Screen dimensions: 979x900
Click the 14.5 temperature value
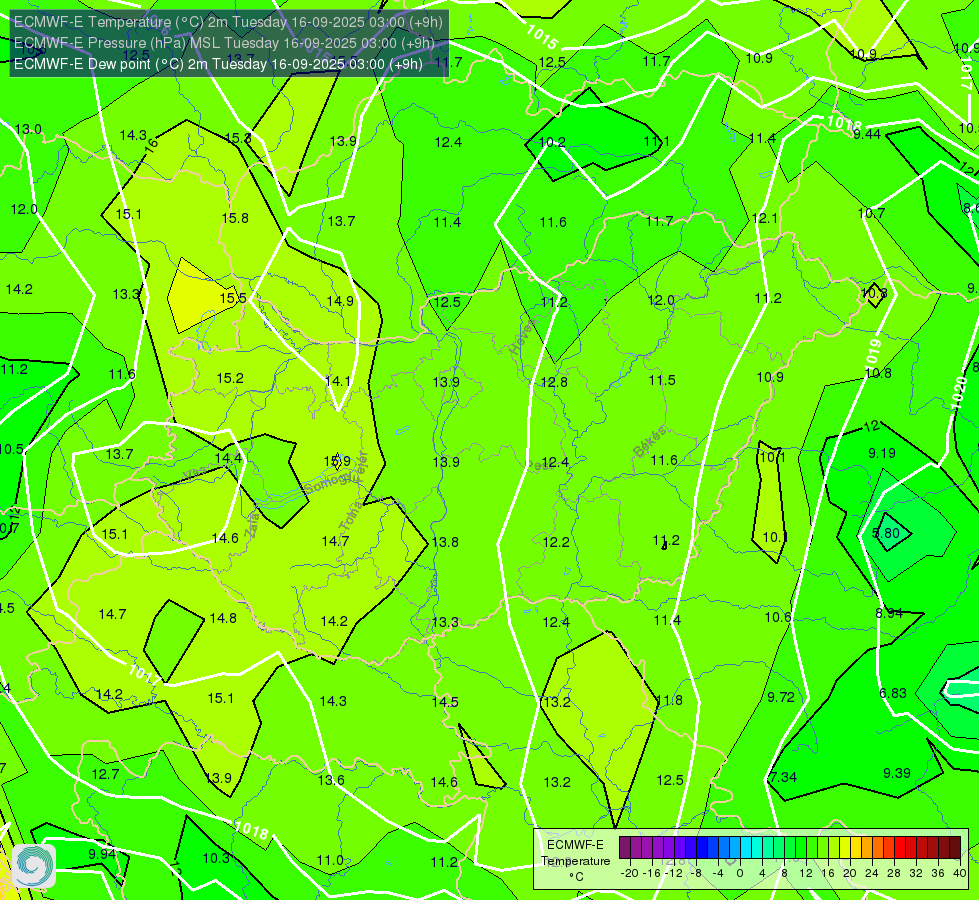(x=445, y=702)
